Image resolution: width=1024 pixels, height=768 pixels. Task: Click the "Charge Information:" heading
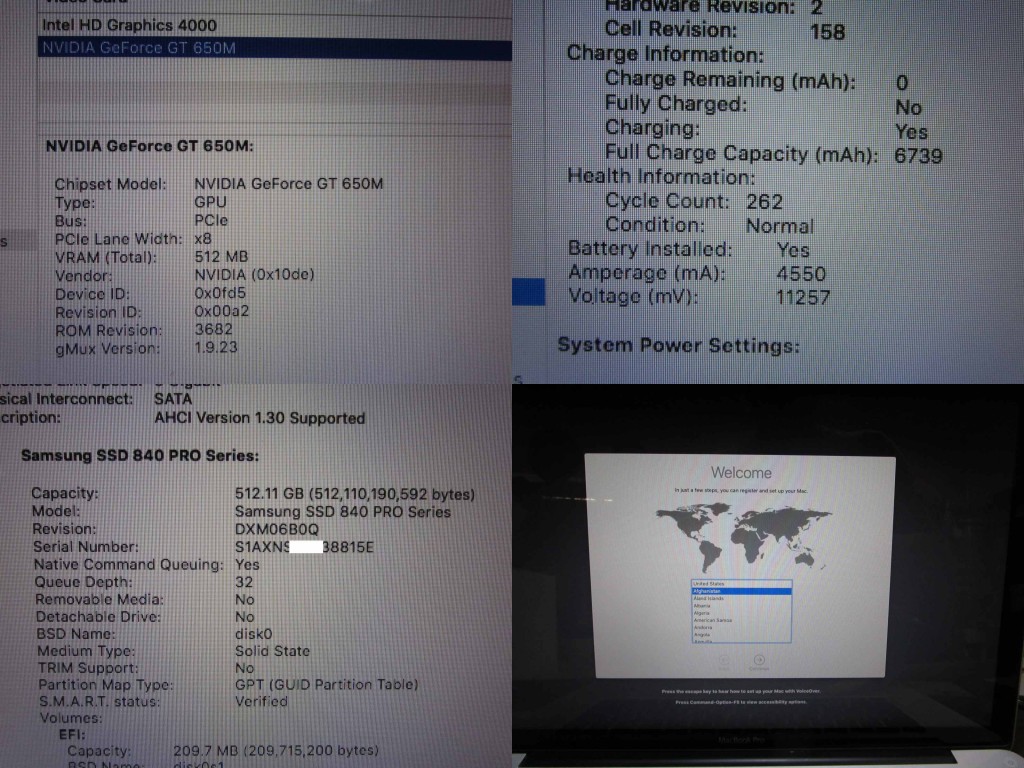pos(665,54)
